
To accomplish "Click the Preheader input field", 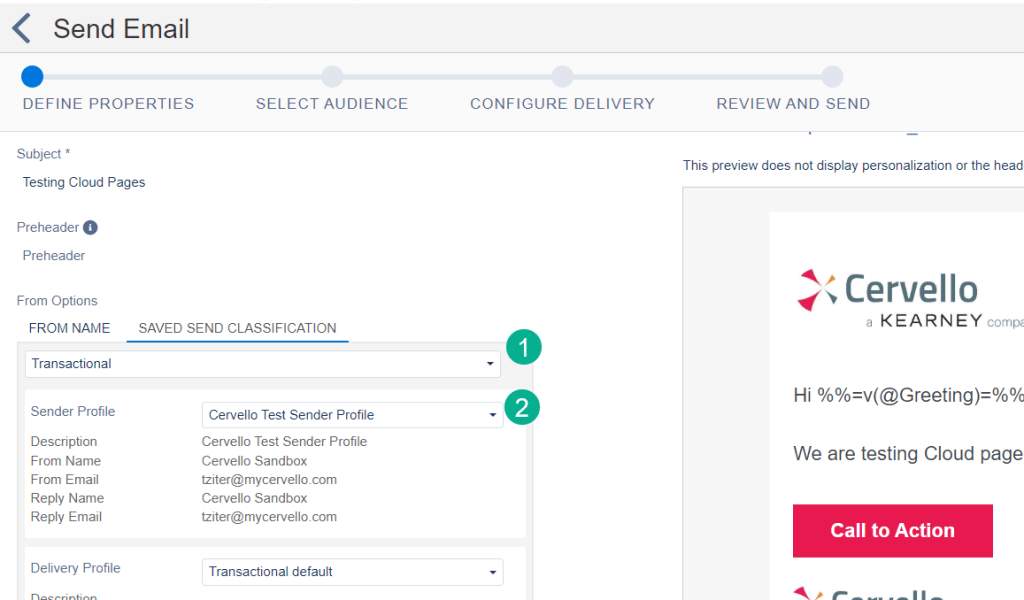I will 200,256.
